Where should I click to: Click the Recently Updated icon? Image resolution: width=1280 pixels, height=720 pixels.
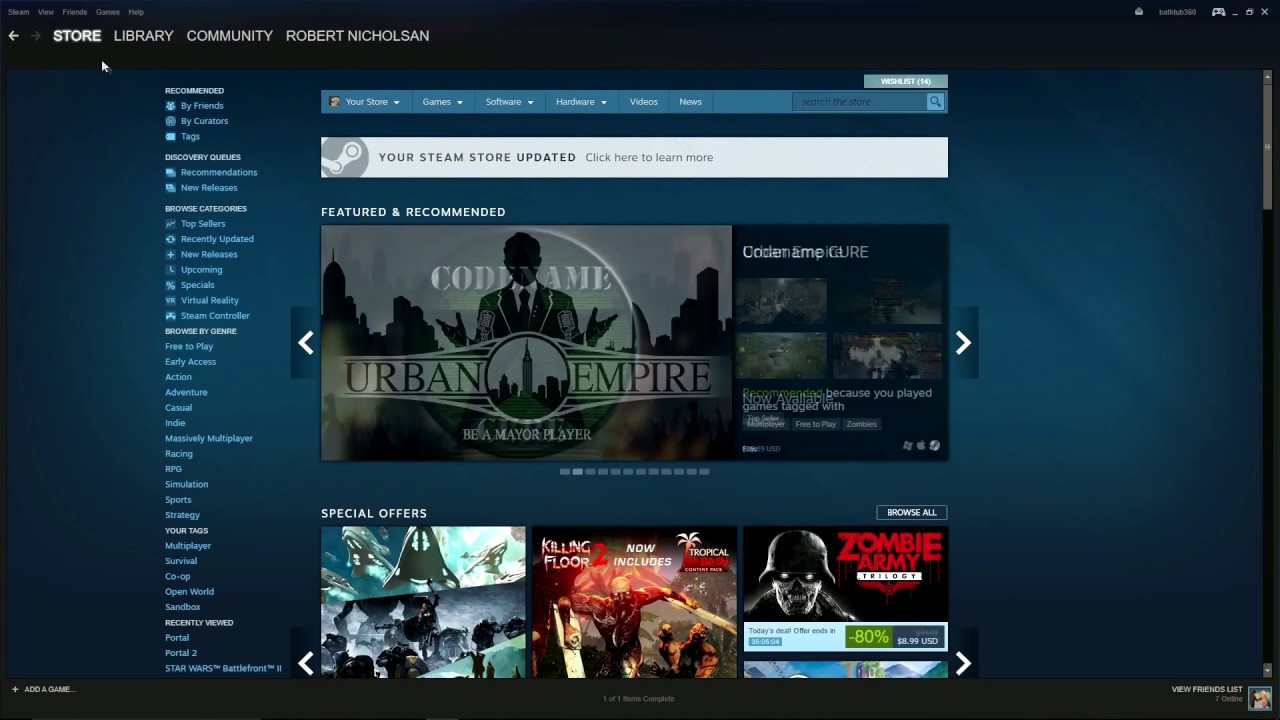coord(170,239)
